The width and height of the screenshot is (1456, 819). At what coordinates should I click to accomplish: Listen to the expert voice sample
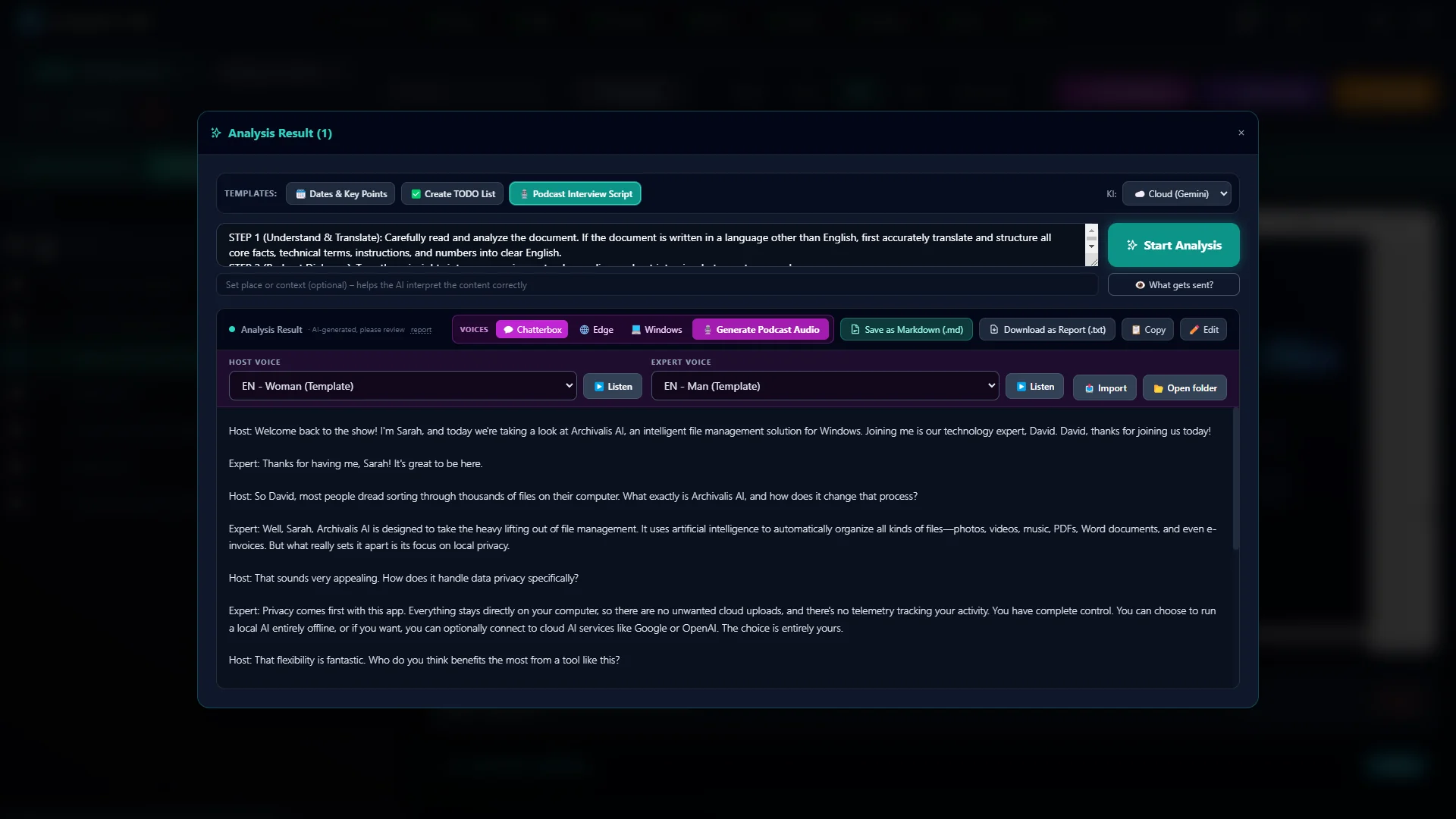(1035, 387)
